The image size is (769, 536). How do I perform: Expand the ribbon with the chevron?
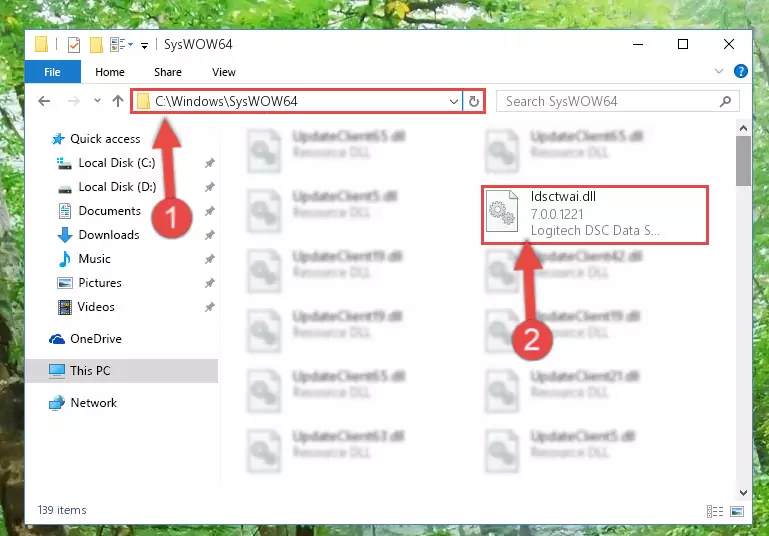coord(718,71)
